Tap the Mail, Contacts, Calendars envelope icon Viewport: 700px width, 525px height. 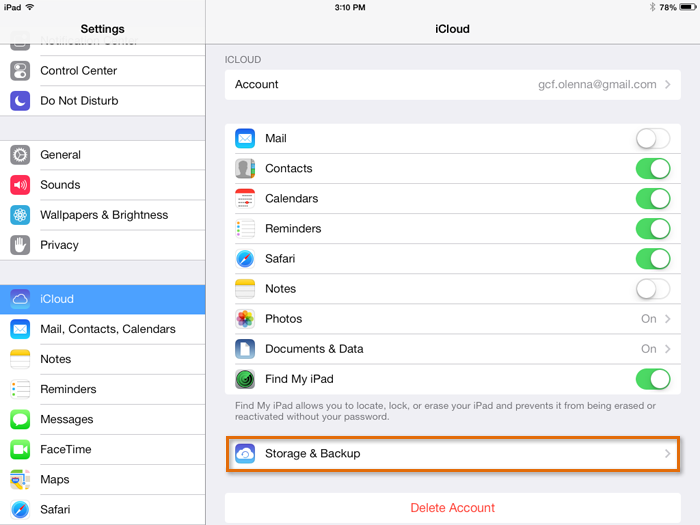tap(20, 329)
